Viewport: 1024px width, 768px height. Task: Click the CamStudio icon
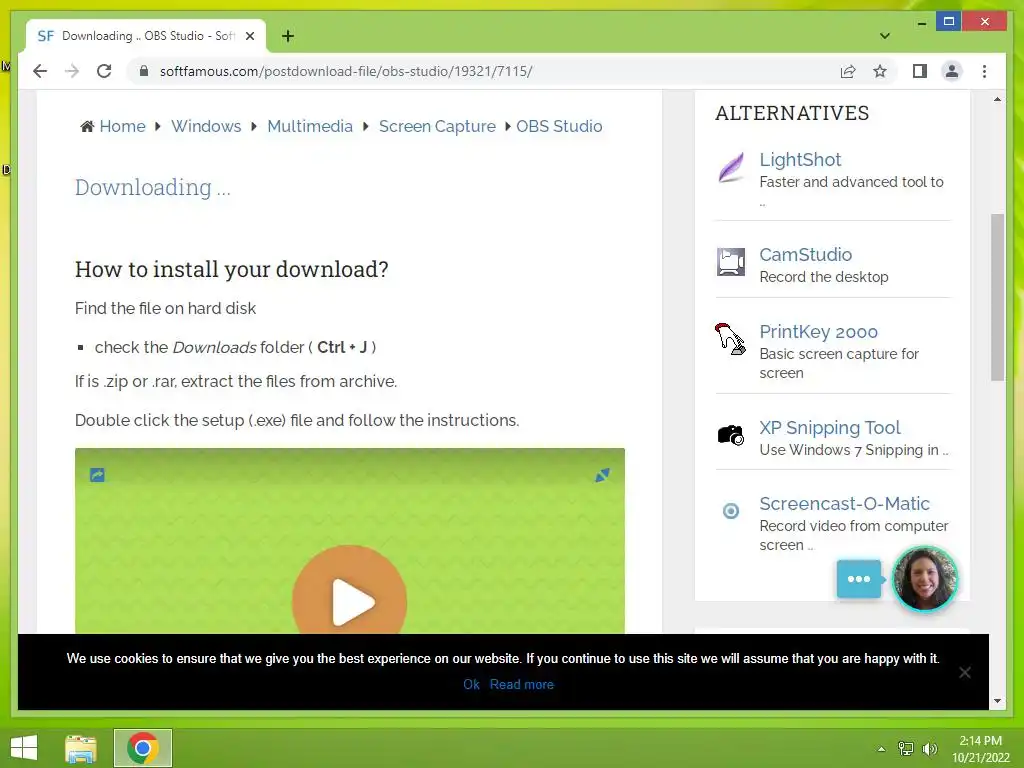(x=731, y=262)
